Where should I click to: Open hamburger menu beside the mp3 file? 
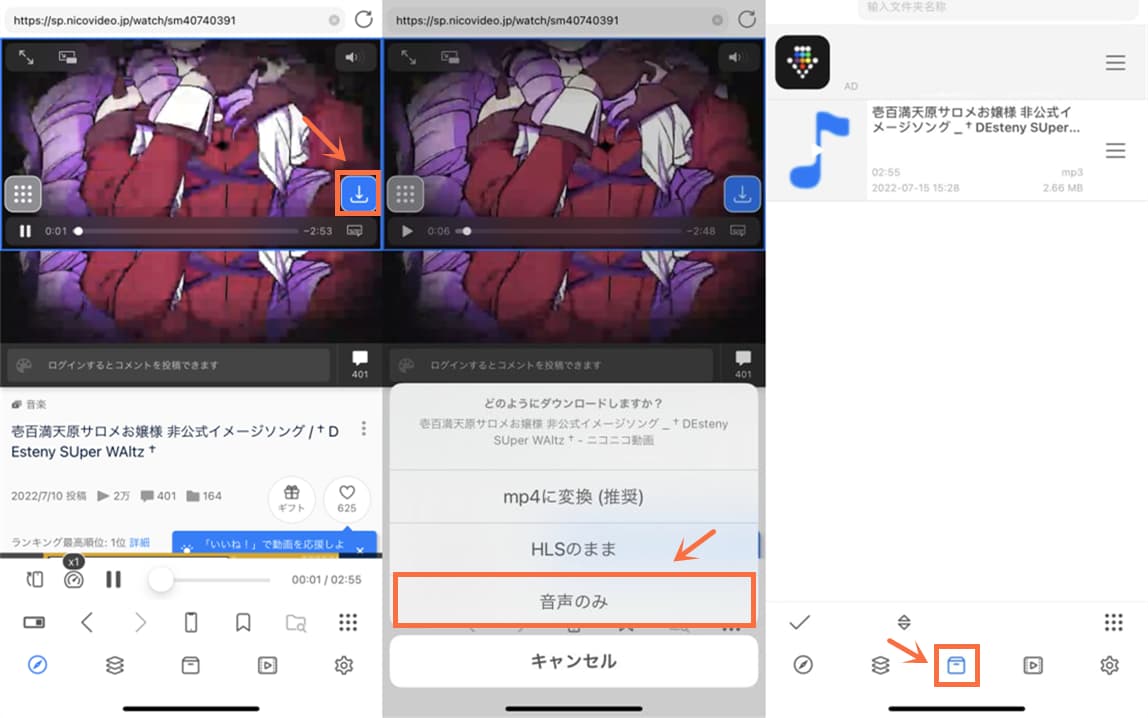click(x=1115, y=151)
